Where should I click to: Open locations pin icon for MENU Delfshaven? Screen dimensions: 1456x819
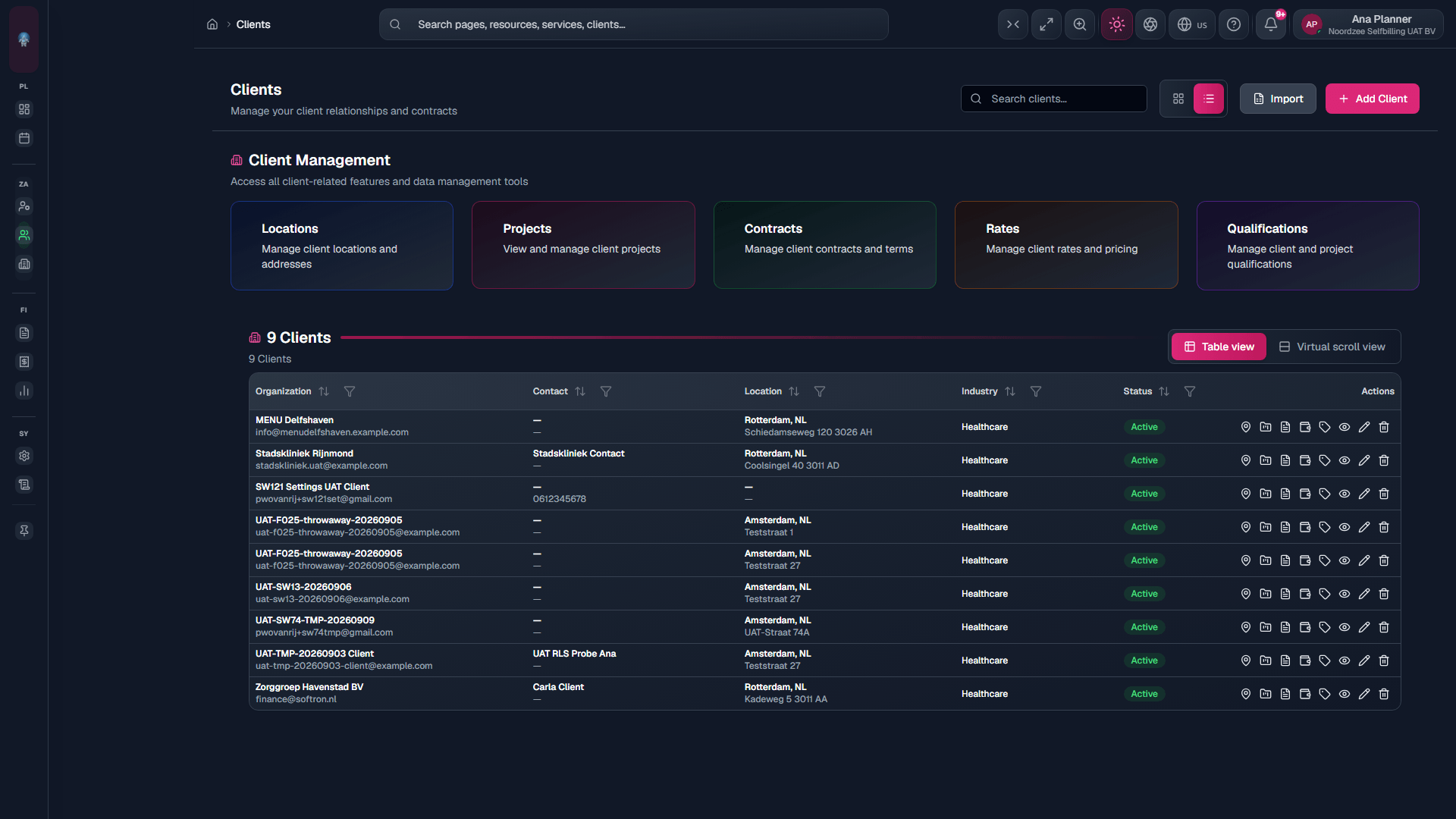tap(1245, 427)
